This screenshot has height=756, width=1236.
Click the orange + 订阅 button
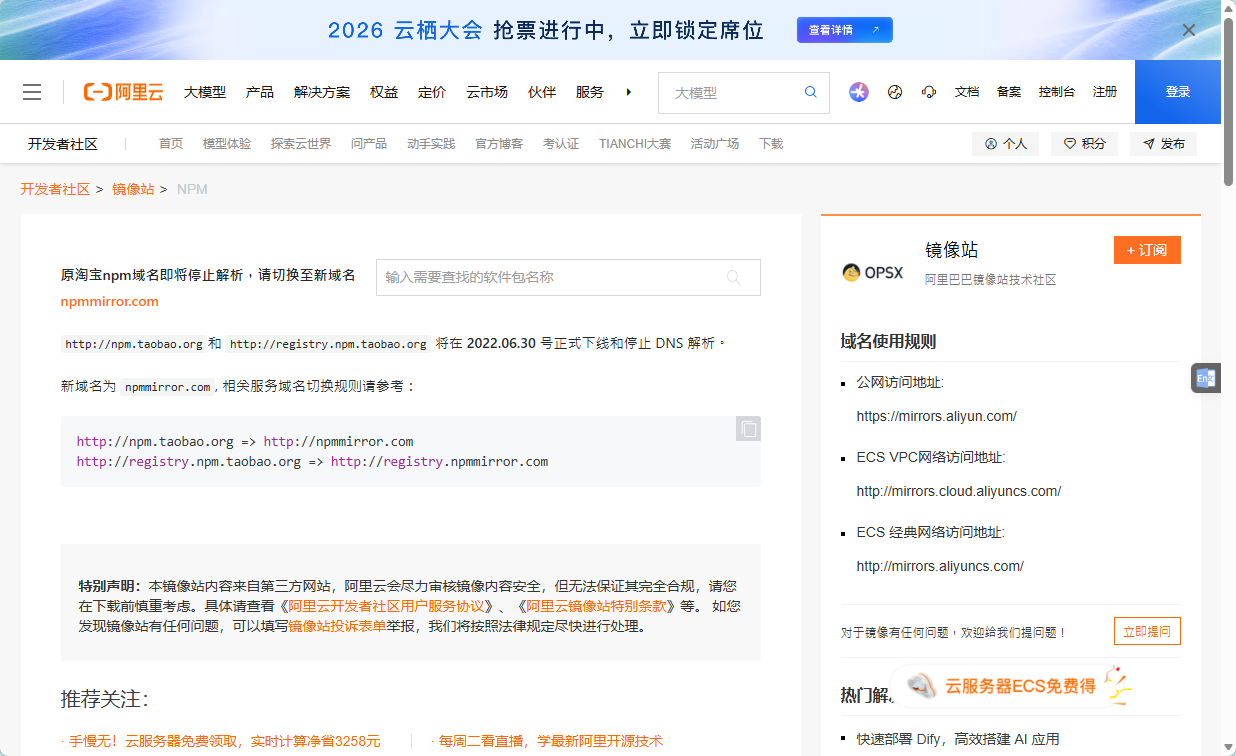pyautogui.click(x=1147, y=250)
